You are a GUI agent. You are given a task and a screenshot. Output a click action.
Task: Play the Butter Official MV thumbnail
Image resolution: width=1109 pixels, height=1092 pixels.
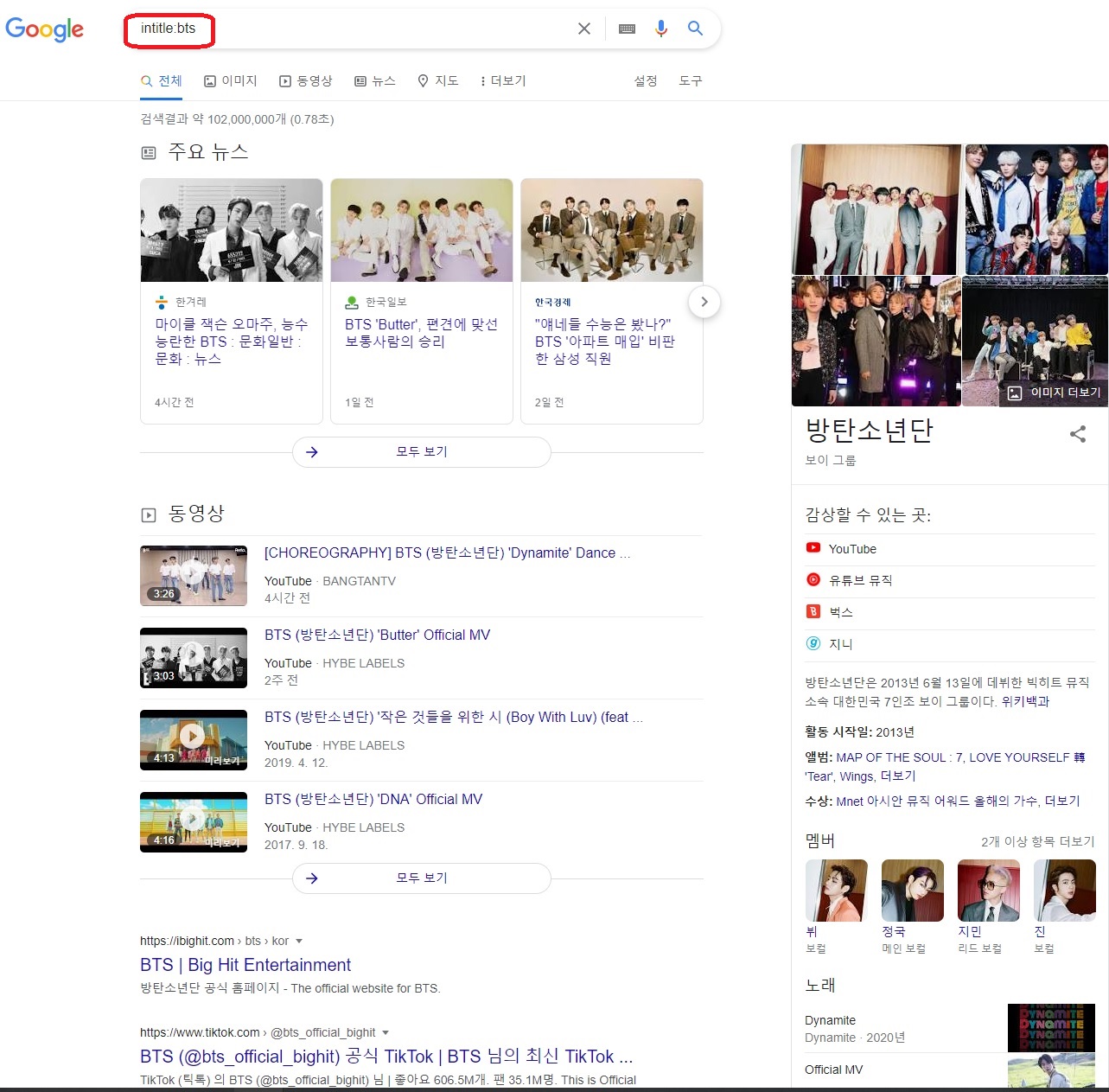[194, 658]
